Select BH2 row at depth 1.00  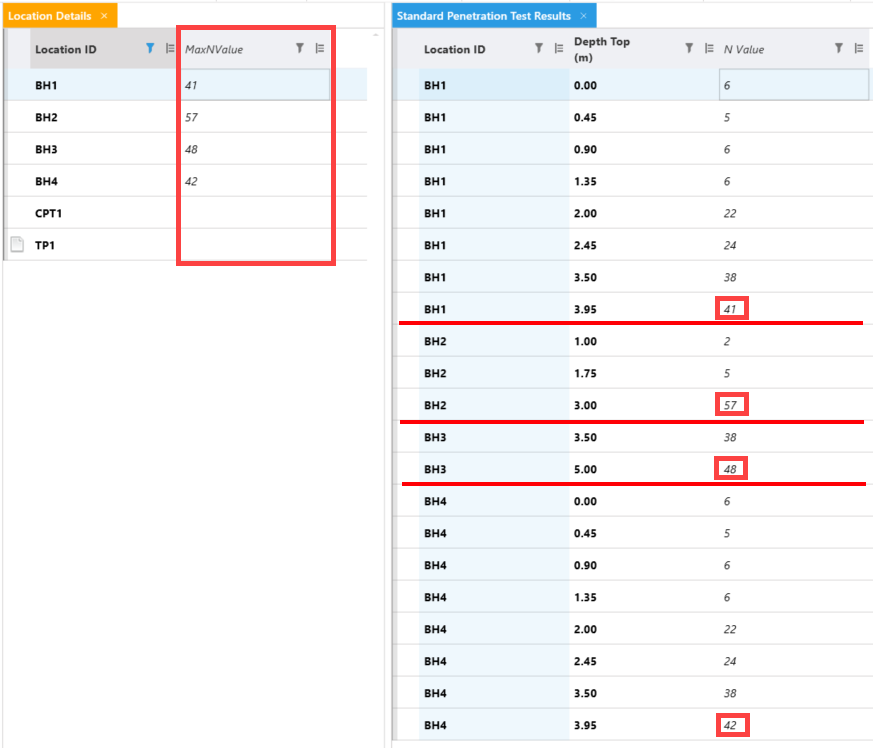coord(632,341)
